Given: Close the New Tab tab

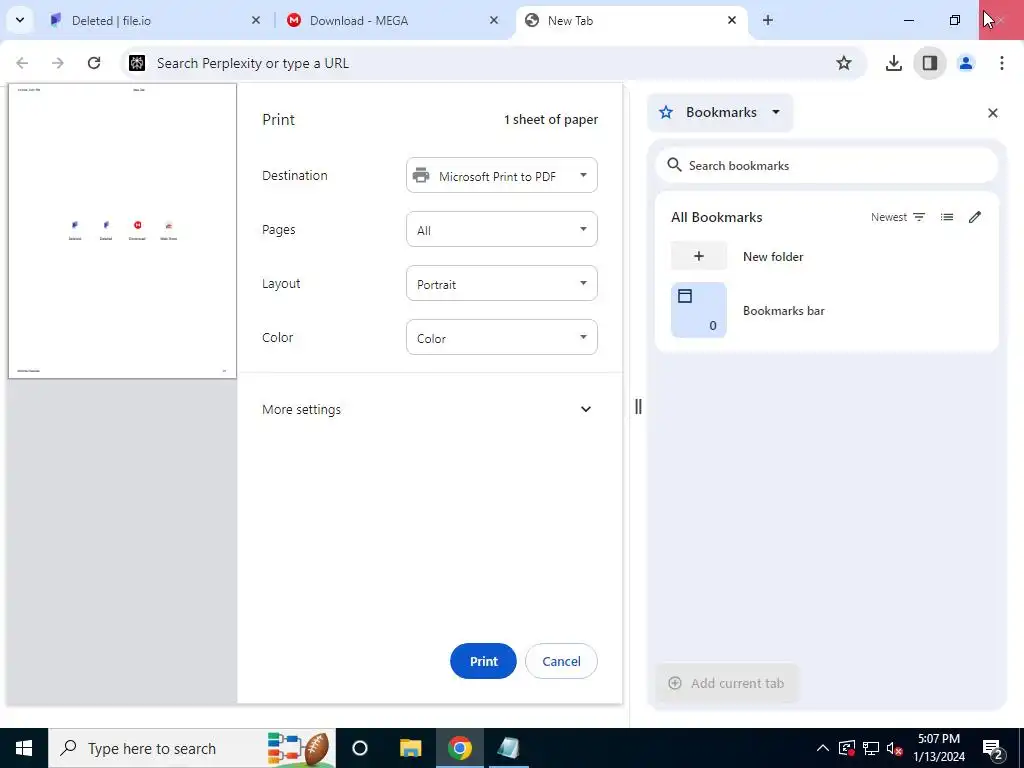Looking at the screenshot, I should pos(732,20).
